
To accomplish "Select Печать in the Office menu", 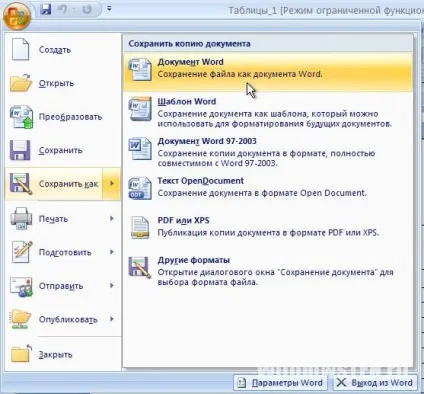I will 54,219.
